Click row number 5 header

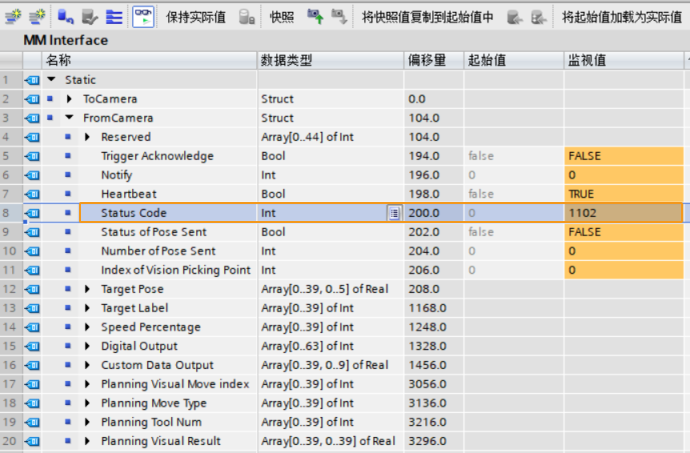[x=11, y=156]
